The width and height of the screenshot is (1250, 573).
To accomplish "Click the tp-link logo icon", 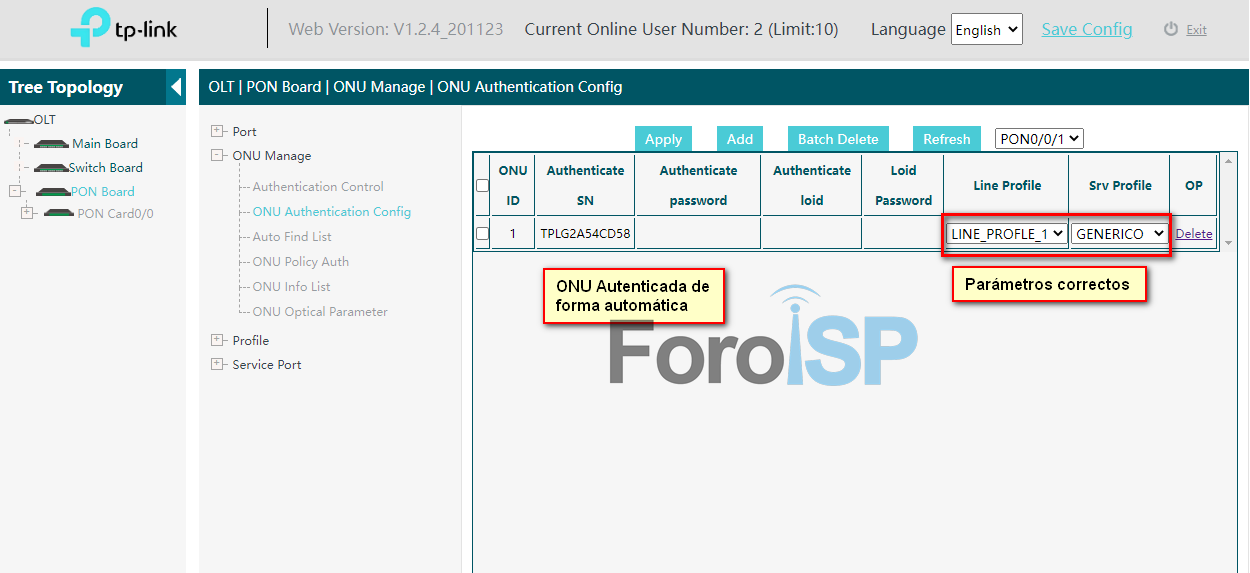I will (90, 29).
